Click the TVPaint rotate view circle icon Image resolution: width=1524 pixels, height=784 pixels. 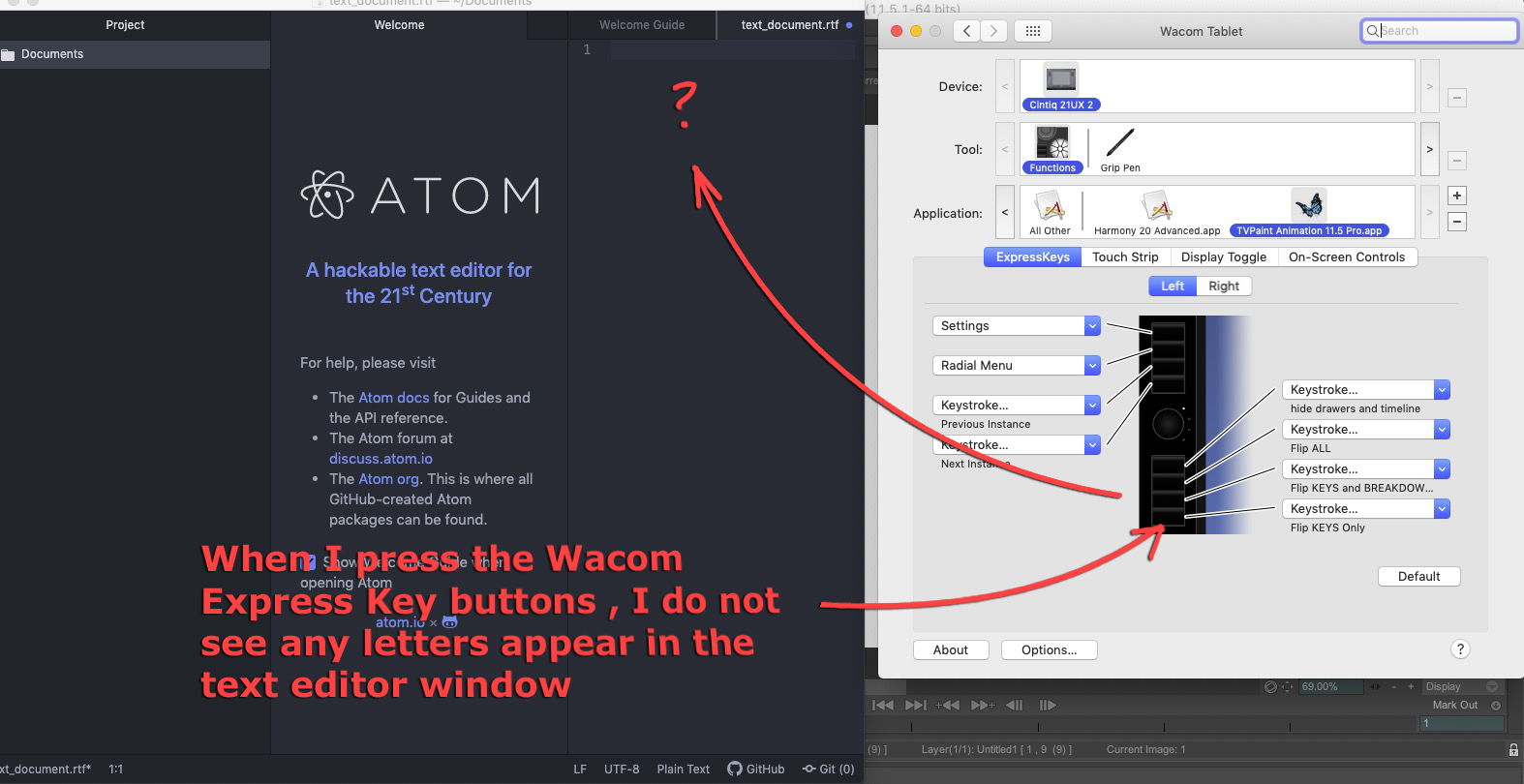click(1270, 687)
